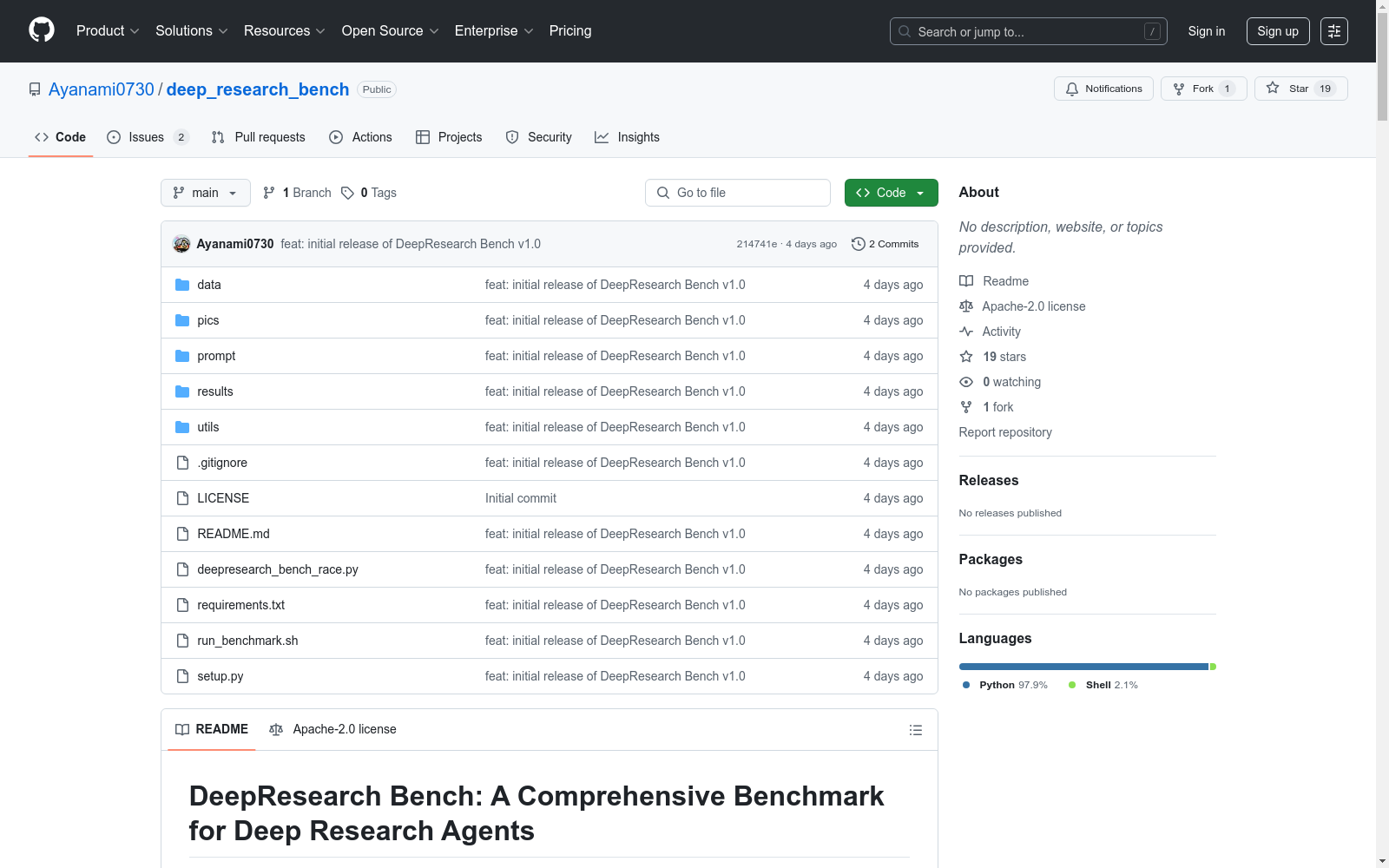Image resolution: width=1389 pixels, height=868 pixels.
Task: Open the green Code dropdown
Action: pyautogui.click(x=891, y=193)
